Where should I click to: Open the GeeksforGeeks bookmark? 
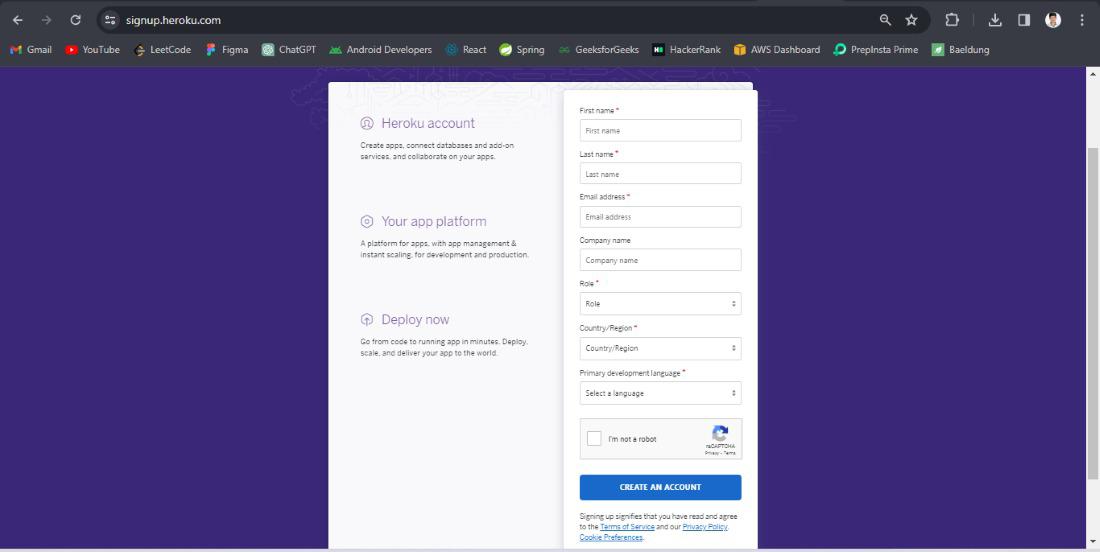598,50
